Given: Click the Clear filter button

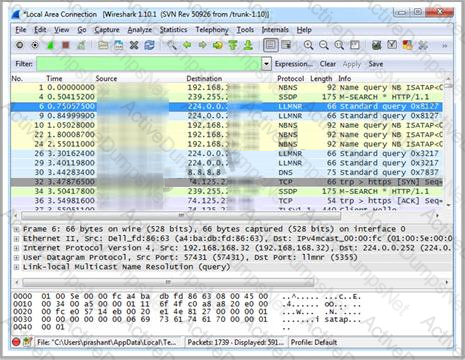Looking at the screenshot, I should tap(328, 64).
